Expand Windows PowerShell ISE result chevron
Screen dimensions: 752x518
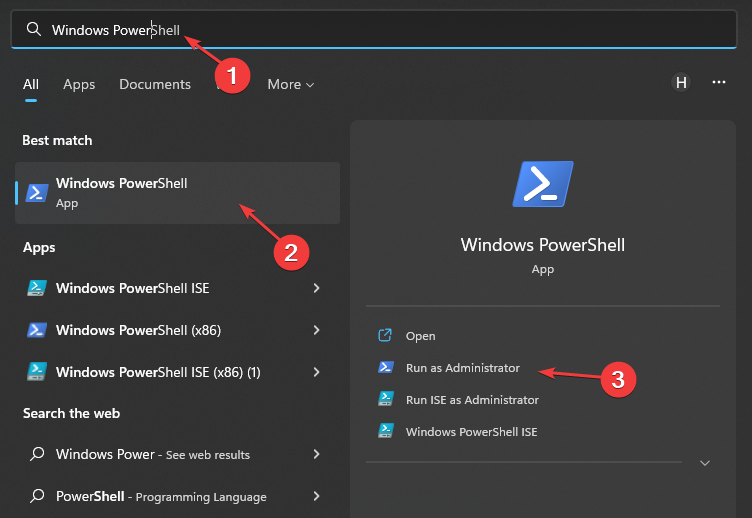click(317, 288)
